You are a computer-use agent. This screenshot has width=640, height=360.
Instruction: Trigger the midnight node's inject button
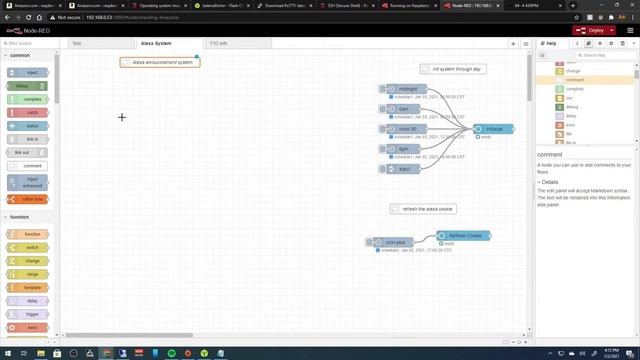coord(382,89)
